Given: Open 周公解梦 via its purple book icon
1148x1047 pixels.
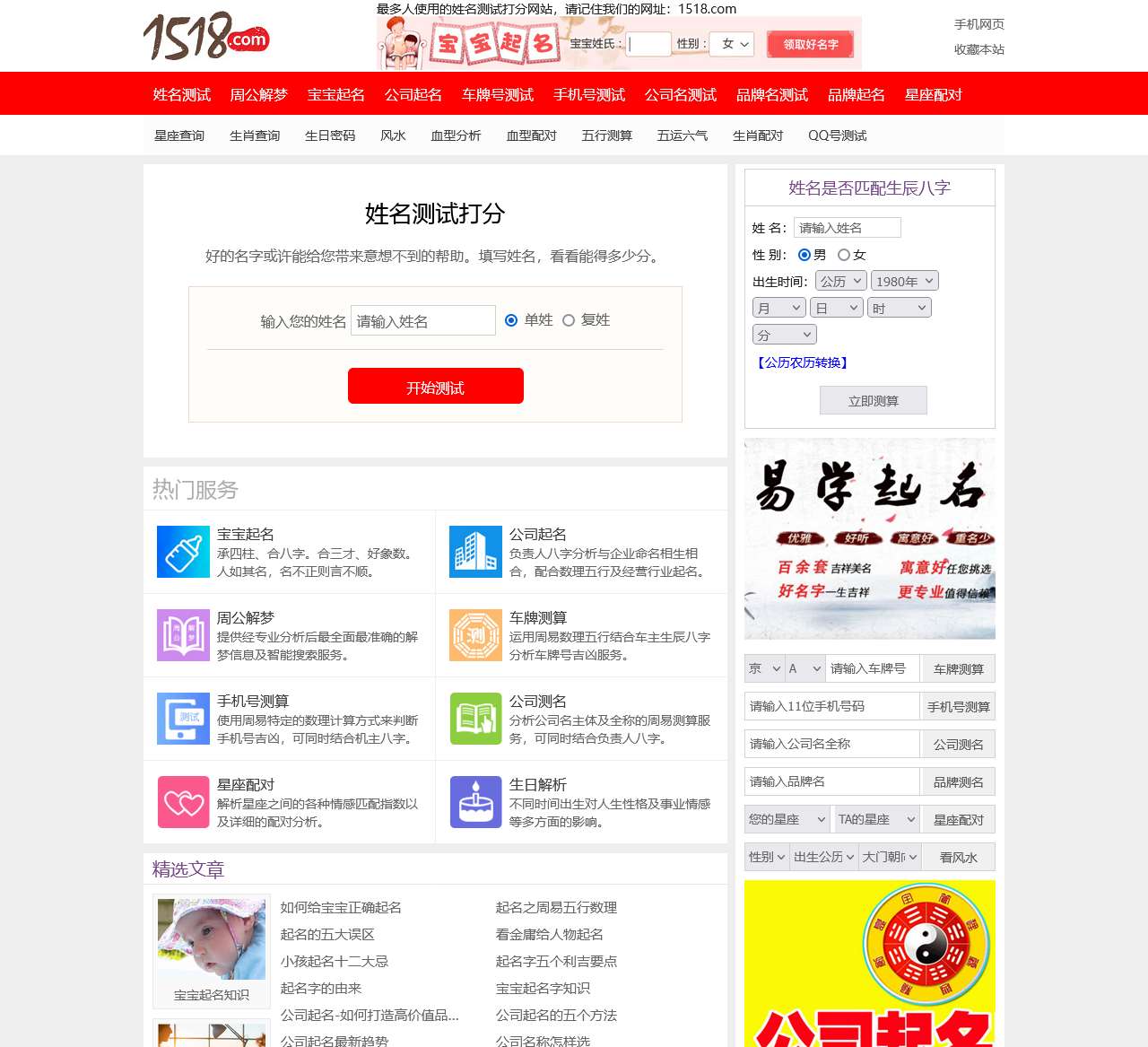Looking at the screenshot, I should (183, 634).
